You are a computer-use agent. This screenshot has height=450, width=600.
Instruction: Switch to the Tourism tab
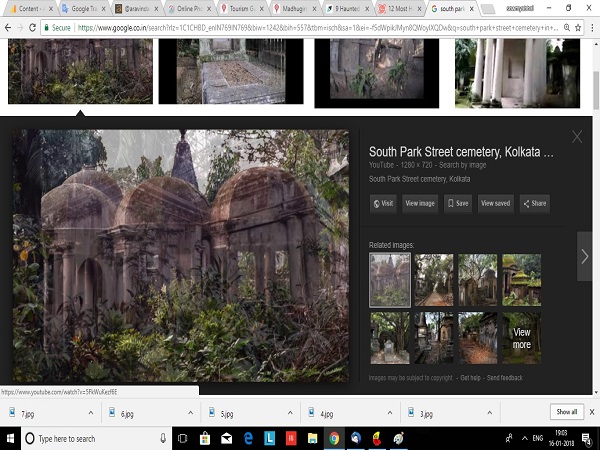pyautogui.click(x=242, y=8)
